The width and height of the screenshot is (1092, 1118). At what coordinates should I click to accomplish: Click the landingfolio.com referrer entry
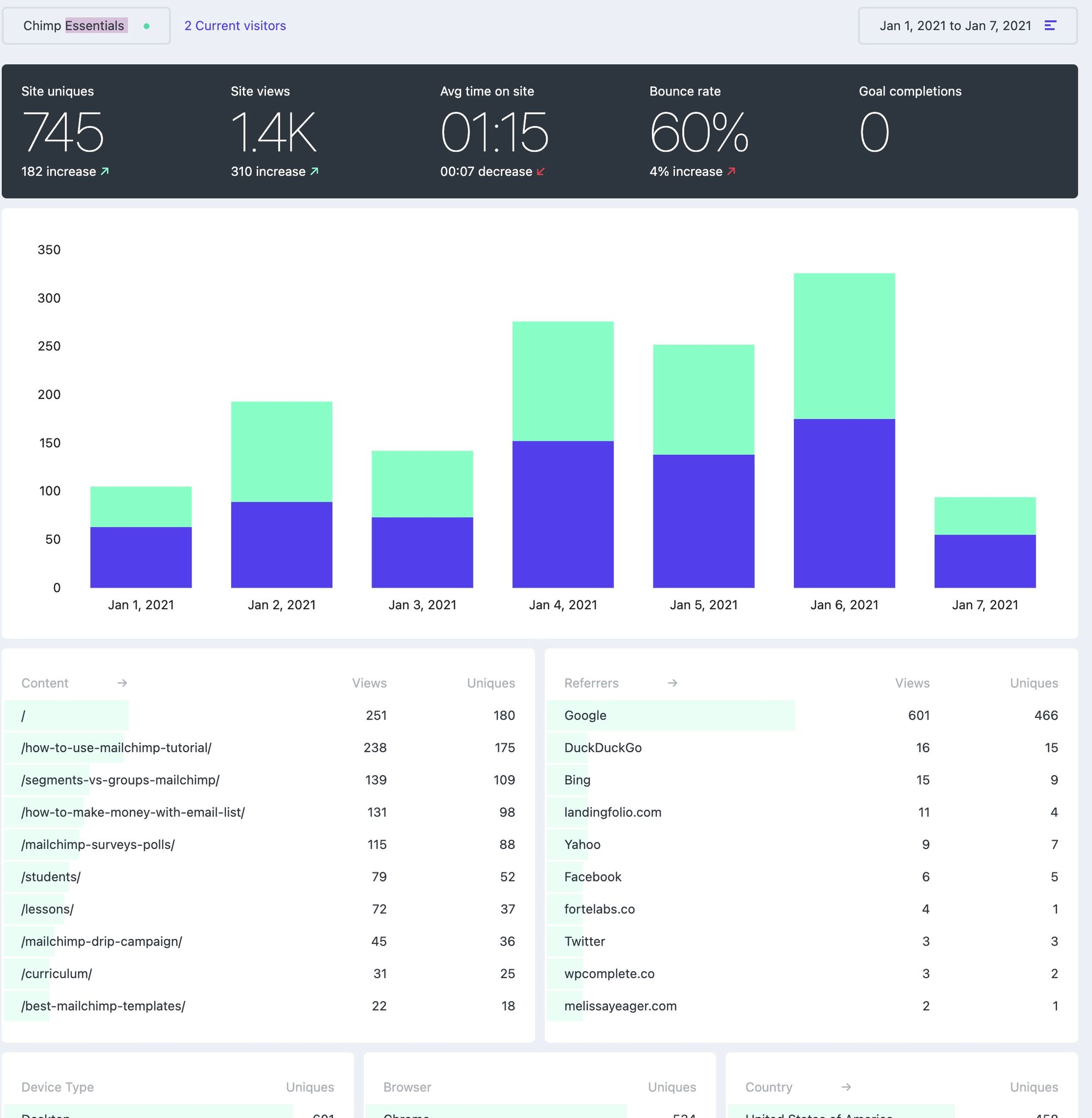coord(613,812)
